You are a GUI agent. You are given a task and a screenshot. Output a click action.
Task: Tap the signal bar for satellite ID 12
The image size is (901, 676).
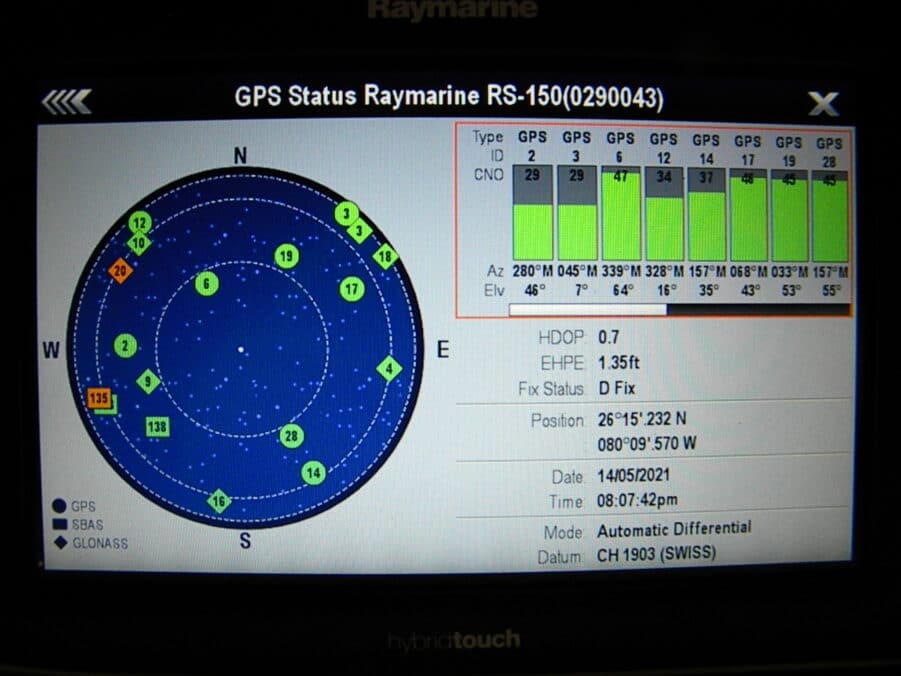pyautogui.click(x=664, y=214)
